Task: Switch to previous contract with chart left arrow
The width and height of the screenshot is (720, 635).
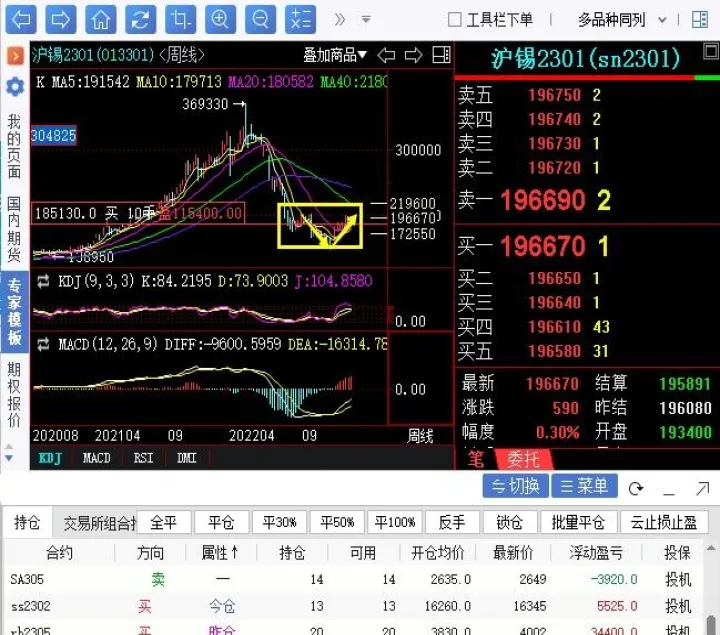Action: pyautogui.click(x=386, y=55)
